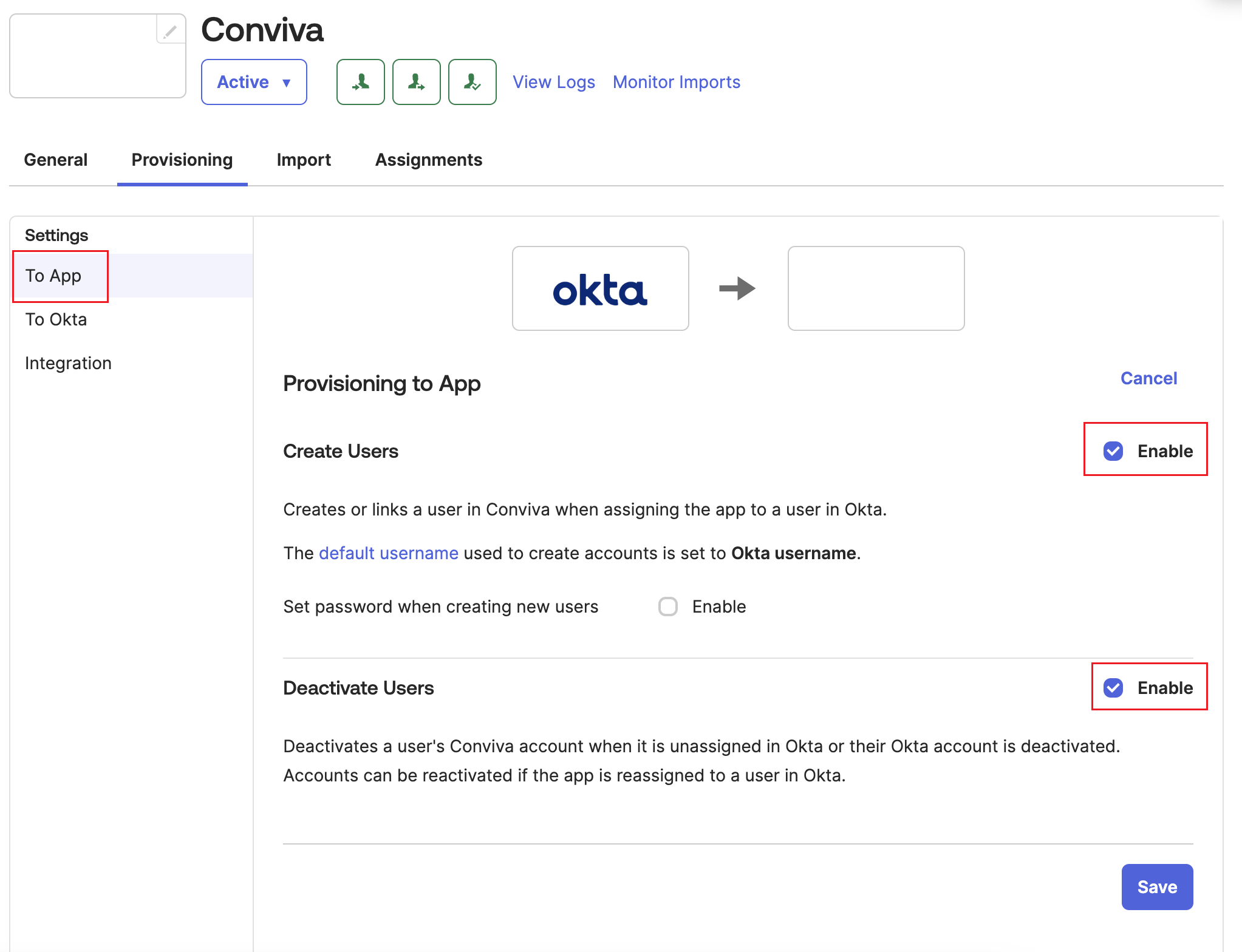Click the Deactivate Users section heading
The image size is (1242, 952).
(x=358, y=688)
